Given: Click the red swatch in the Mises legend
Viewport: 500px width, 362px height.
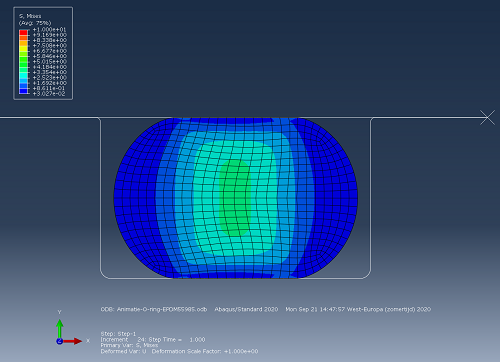Looking at the screenshot, I should coord(23,32).
